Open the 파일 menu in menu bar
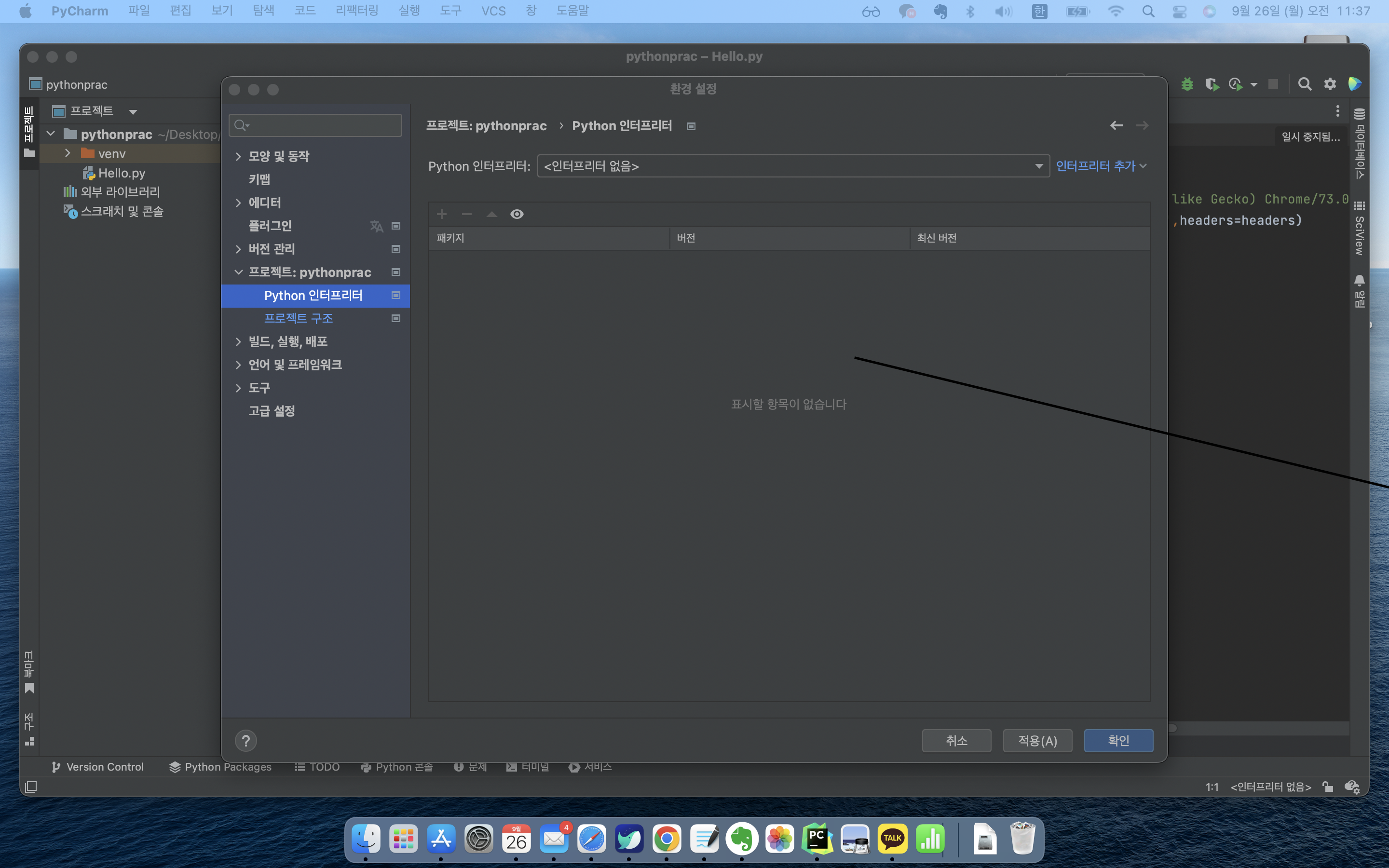Image resolution: width=1389 pixels, height=868 pixels. click(x=139, y=11)
